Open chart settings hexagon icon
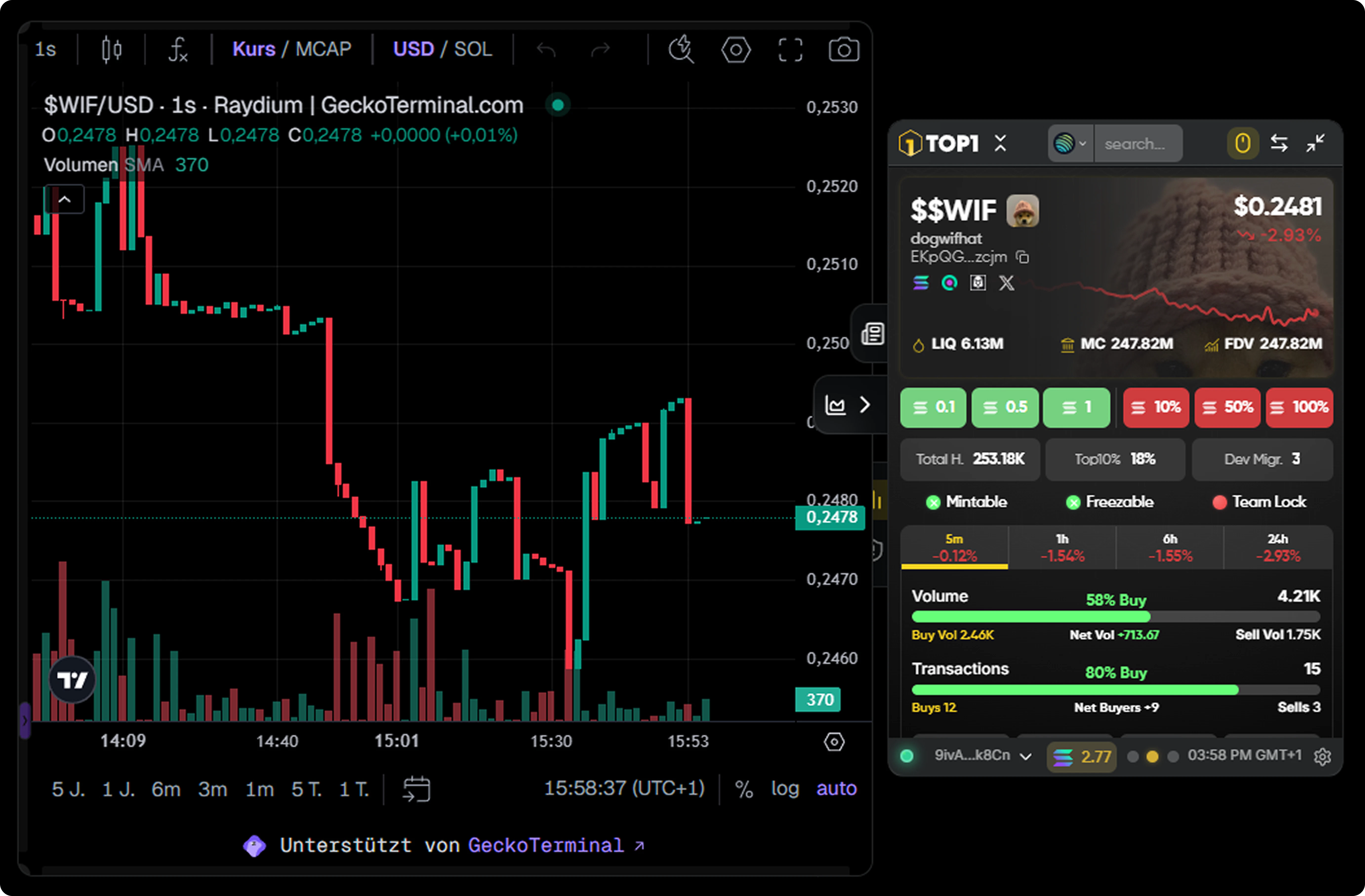This screenshot has height=896, width=1365. click(735, 50)
